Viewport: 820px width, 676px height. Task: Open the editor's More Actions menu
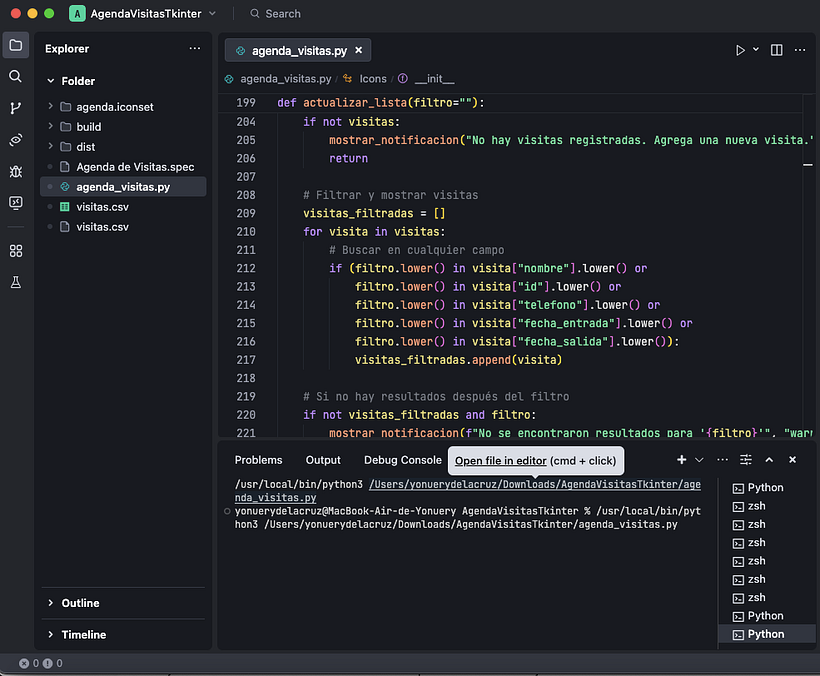click(800, 50)
